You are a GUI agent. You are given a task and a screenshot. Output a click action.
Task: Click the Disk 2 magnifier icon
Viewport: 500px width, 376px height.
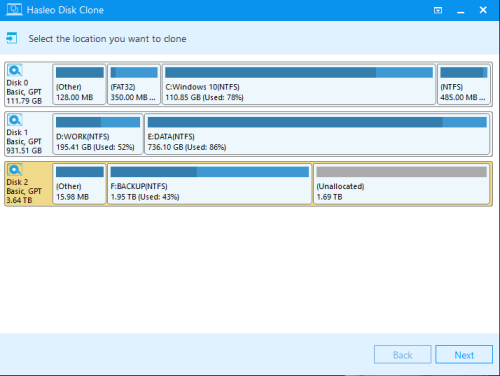point(15,170)
